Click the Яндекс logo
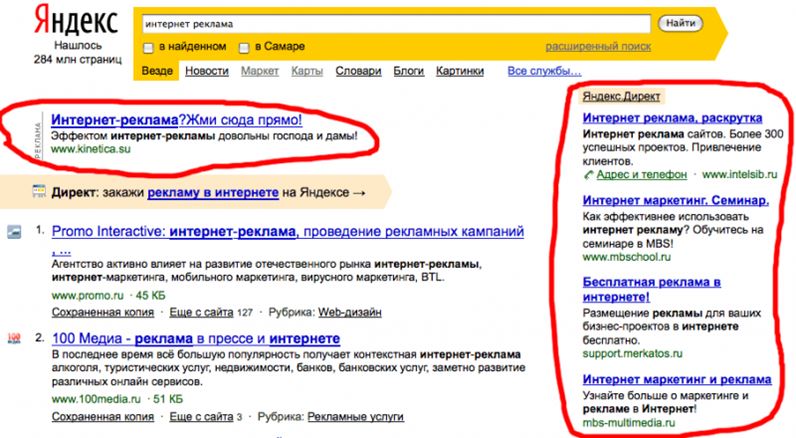The image size is (796, 438). click(75, 21)
